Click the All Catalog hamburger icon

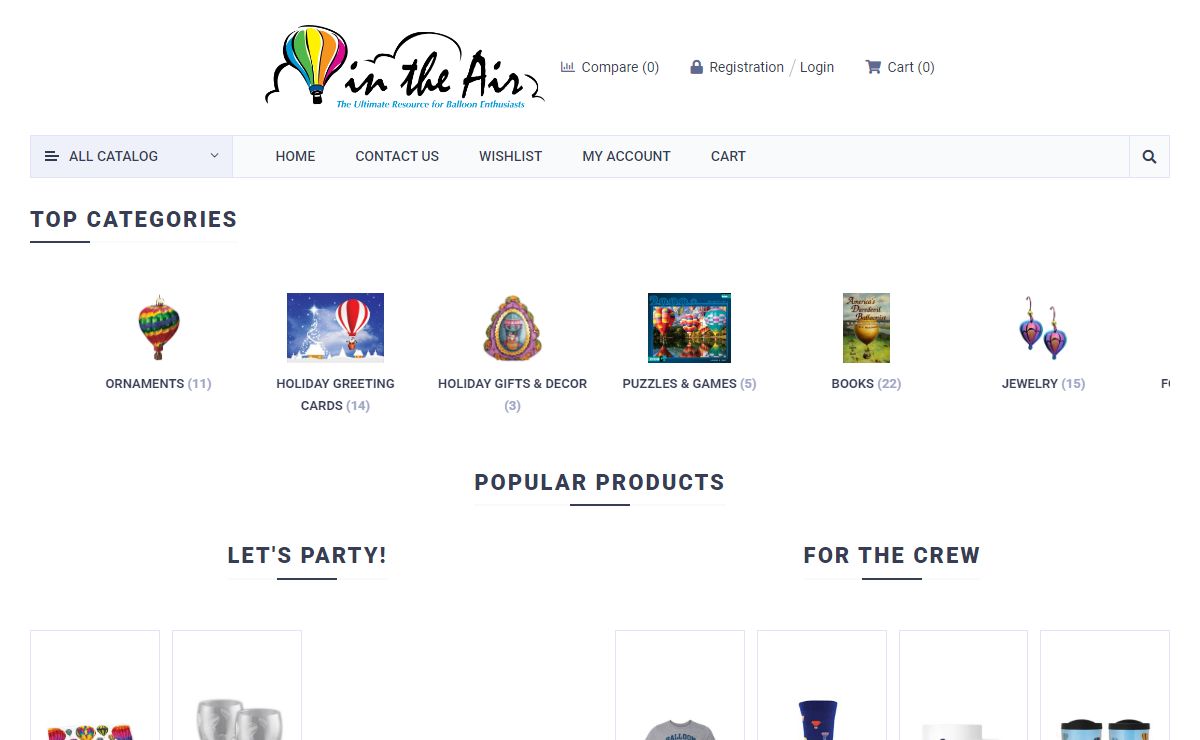[52, 156]
